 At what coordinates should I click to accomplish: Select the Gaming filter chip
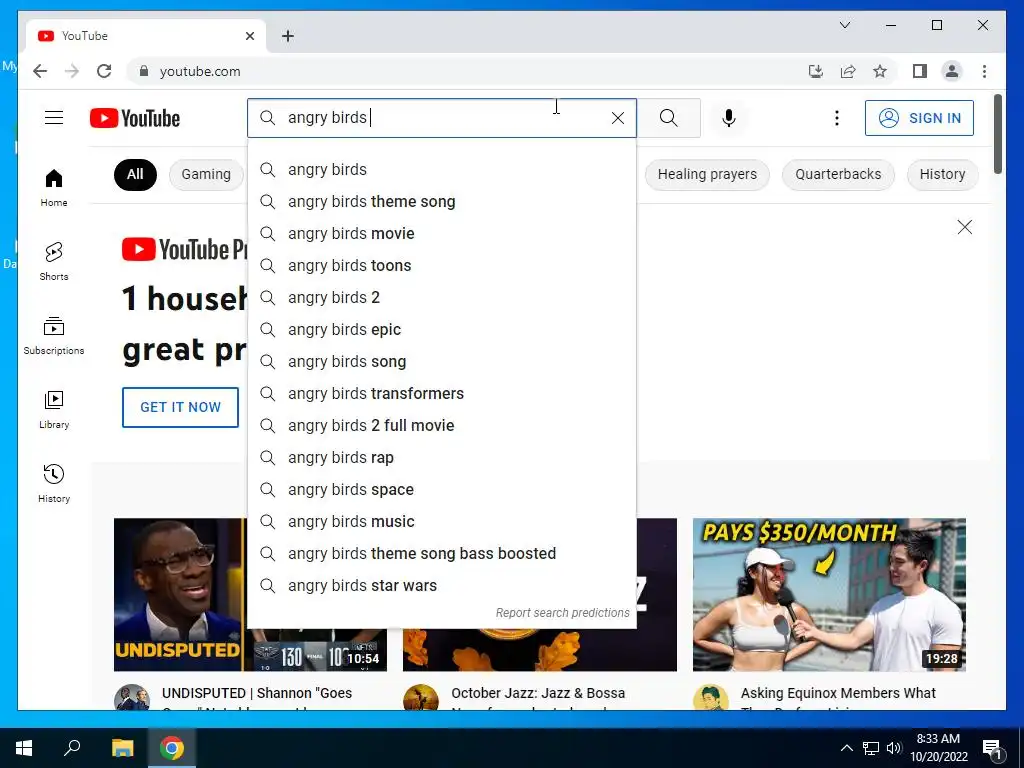click(206, 174)
